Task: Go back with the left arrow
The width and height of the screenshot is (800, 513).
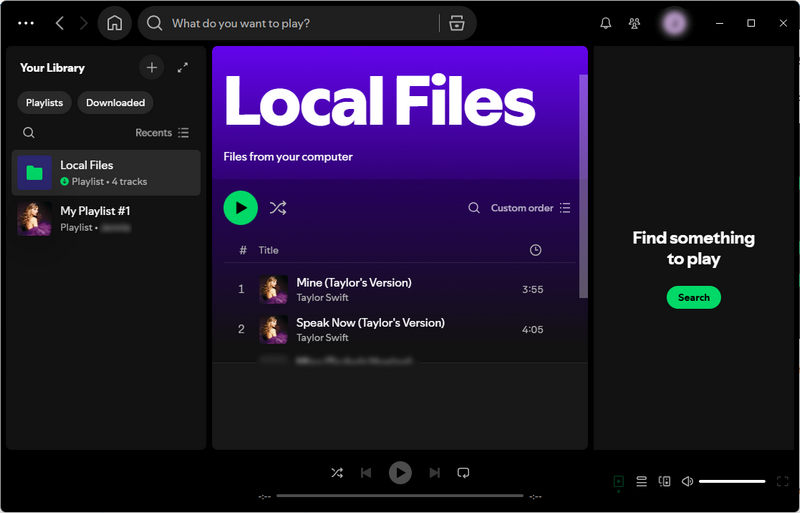Action: click(60, 23)
